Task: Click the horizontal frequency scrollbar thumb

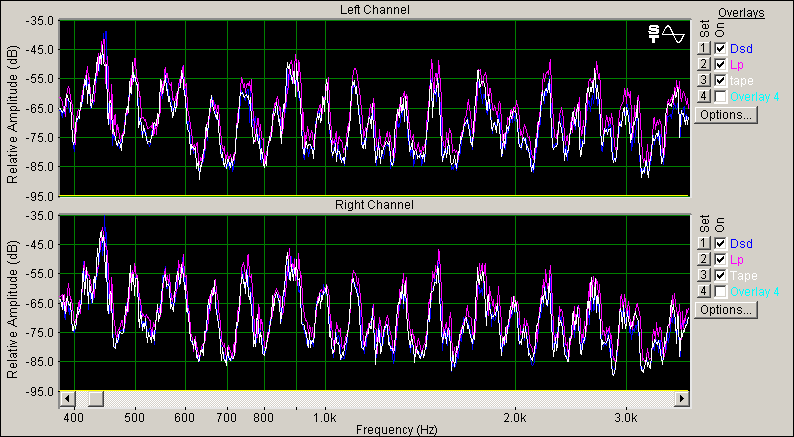Action: (x=96, y=399)
